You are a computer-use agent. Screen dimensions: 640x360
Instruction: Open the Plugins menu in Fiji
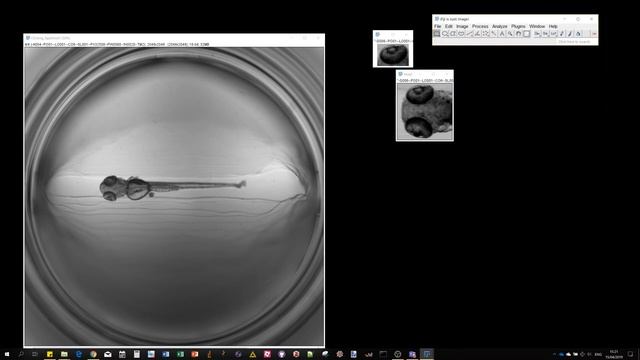click(x=518, y=26)
